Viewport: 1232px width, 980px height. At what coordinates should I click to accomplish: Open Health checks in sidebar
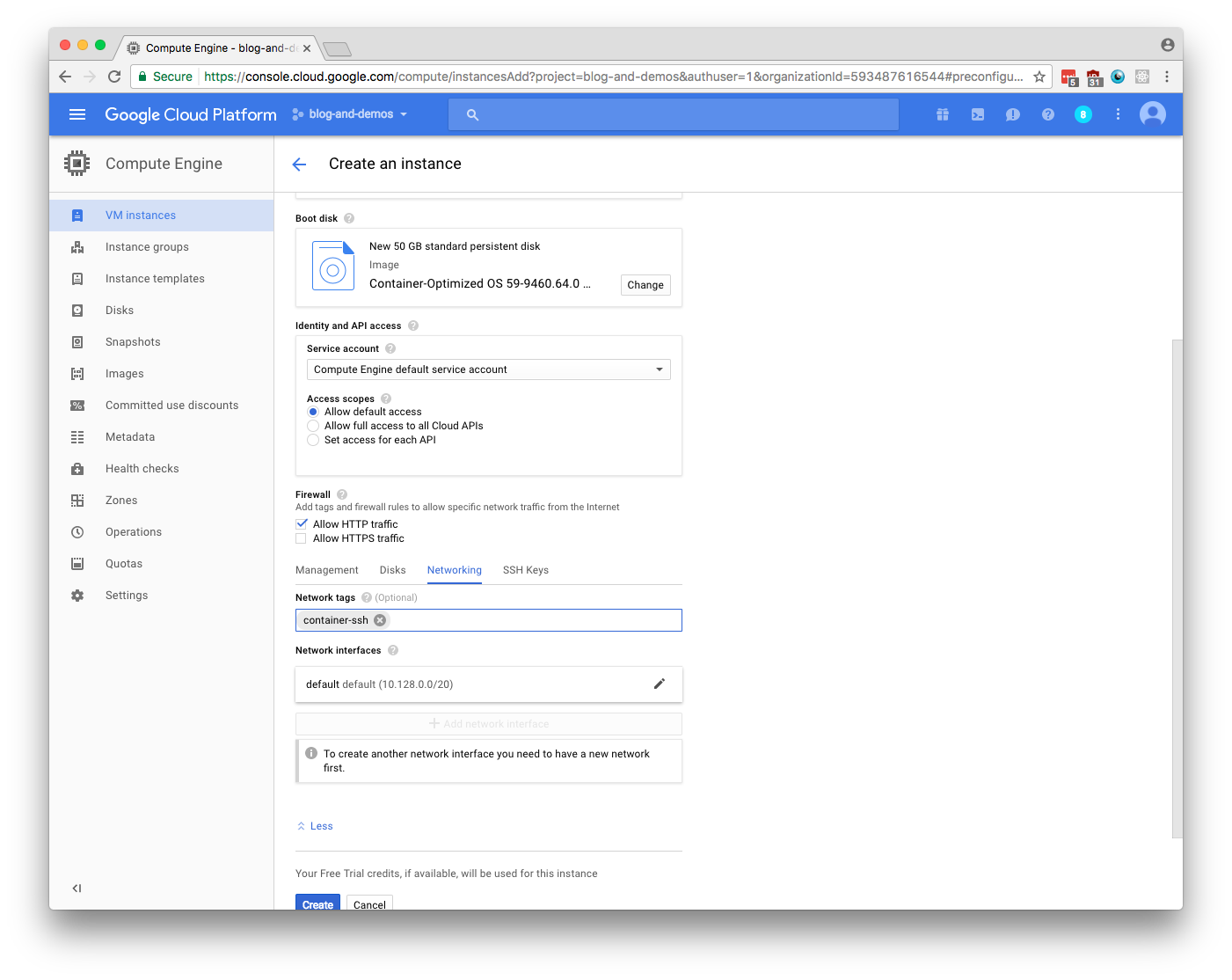(162, 469)
